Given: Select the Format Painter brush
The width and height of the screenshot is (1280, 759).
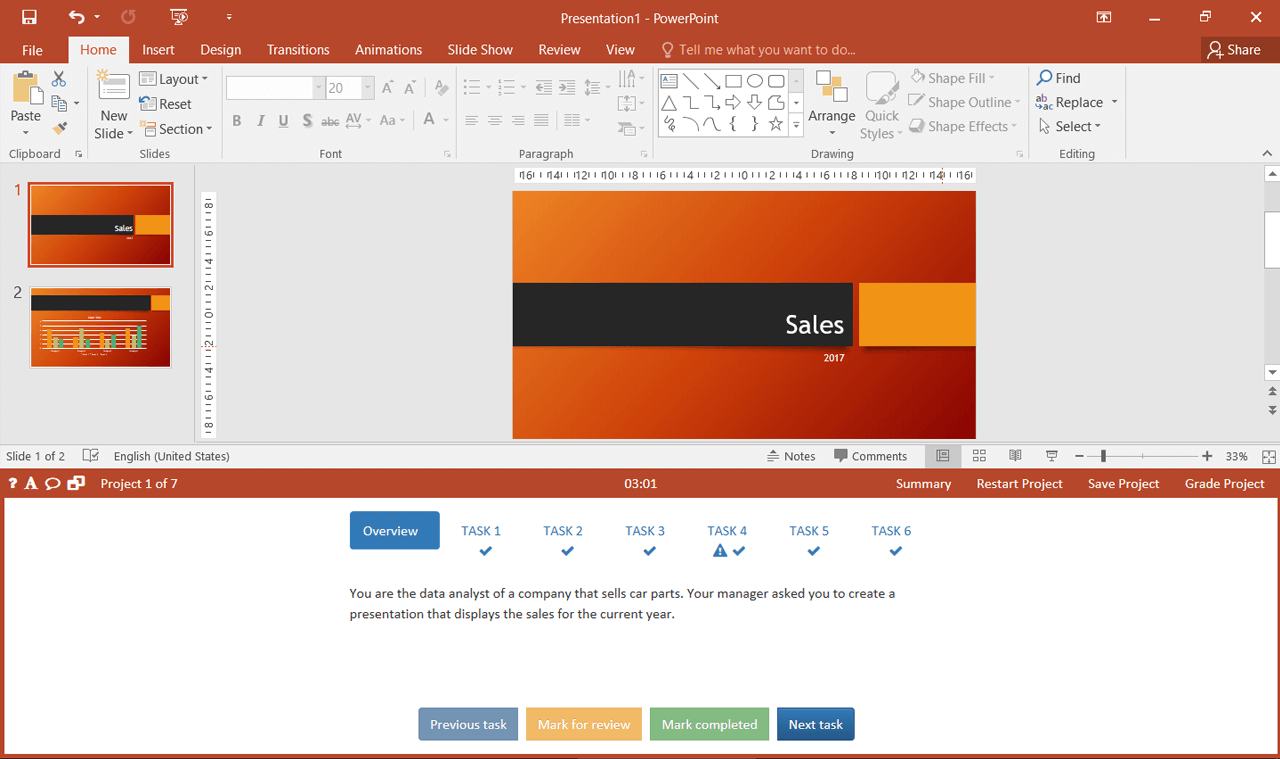Looking at the screenshot, I should tap(59, 128).
